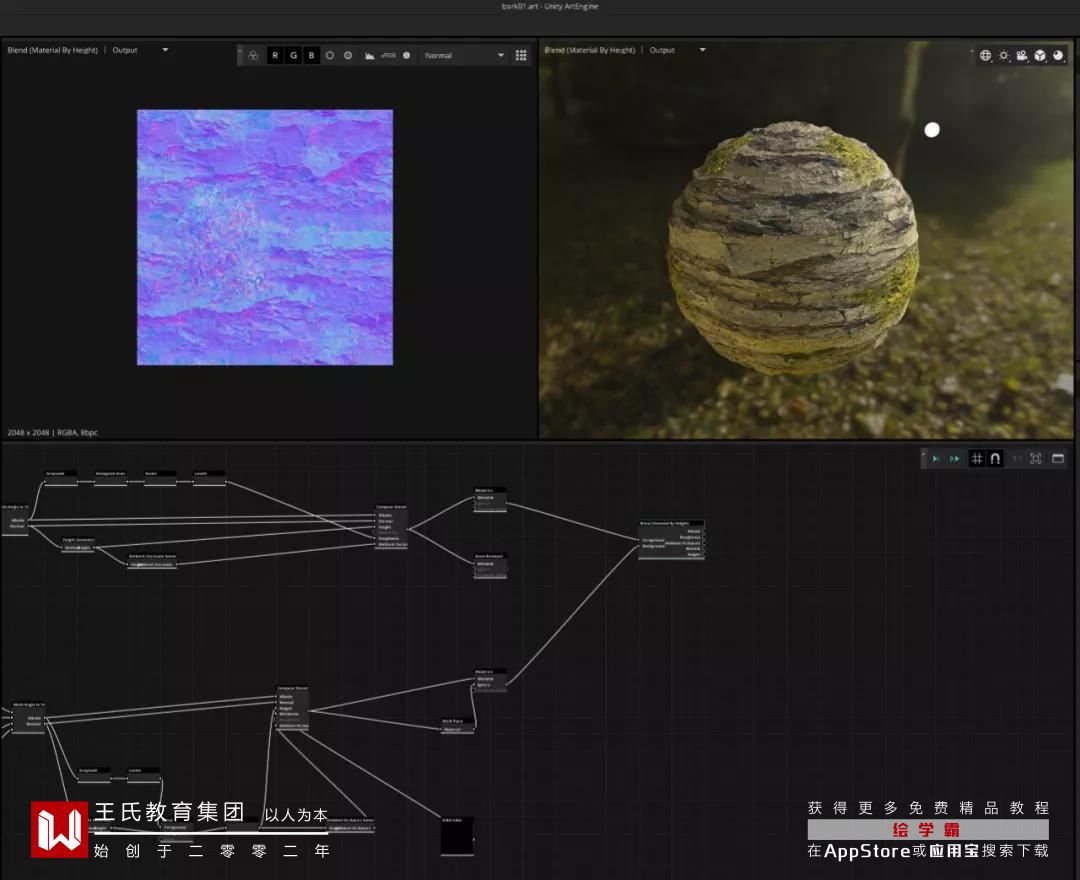Open the Normal channel dropdown
The height and width of the screenshot is (880, 1080).
pyautogui.click(x=464, y=56)
